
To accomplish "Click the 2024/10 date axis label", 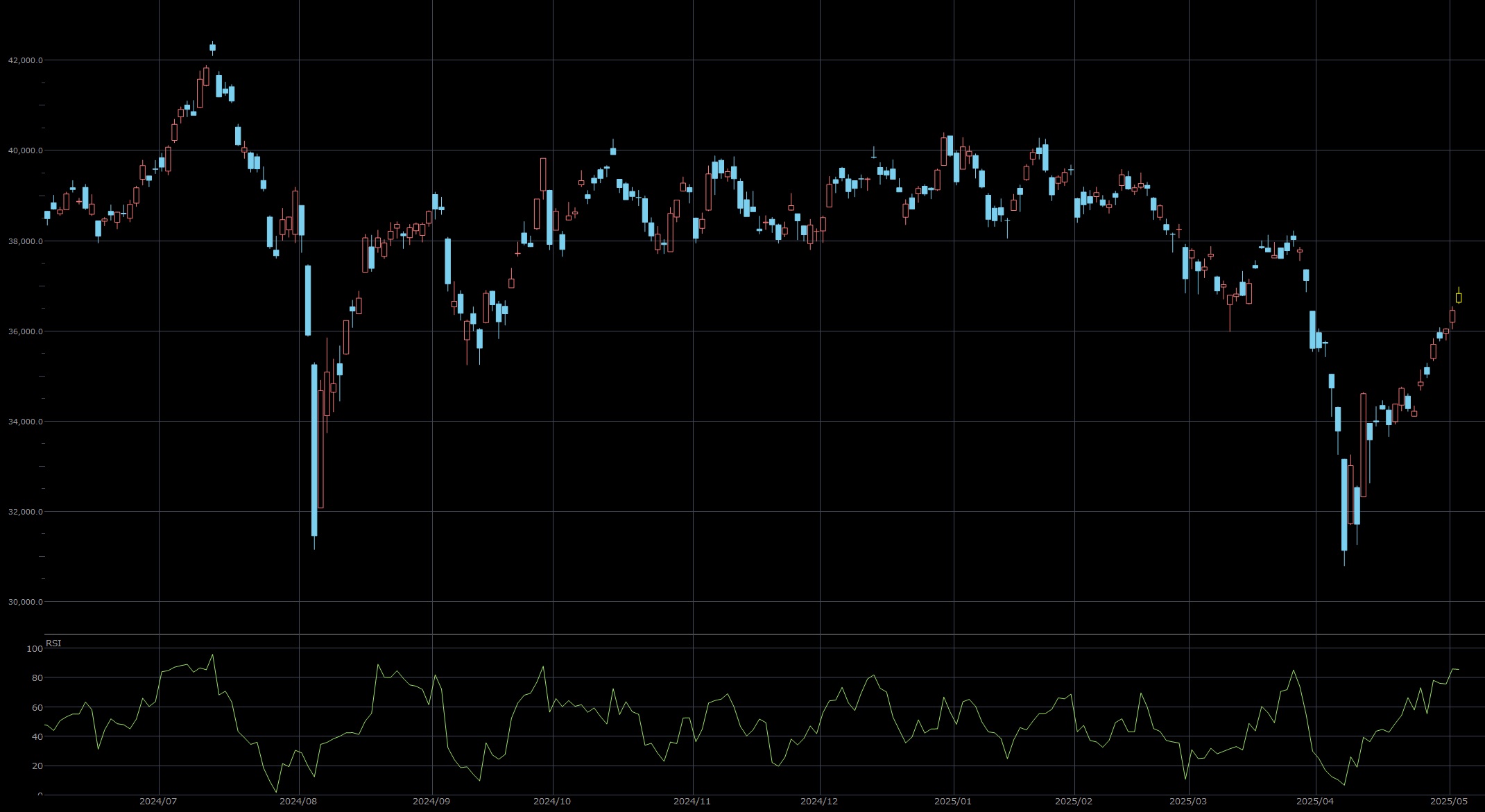I will pyautogui.click(x=552, y=801).
